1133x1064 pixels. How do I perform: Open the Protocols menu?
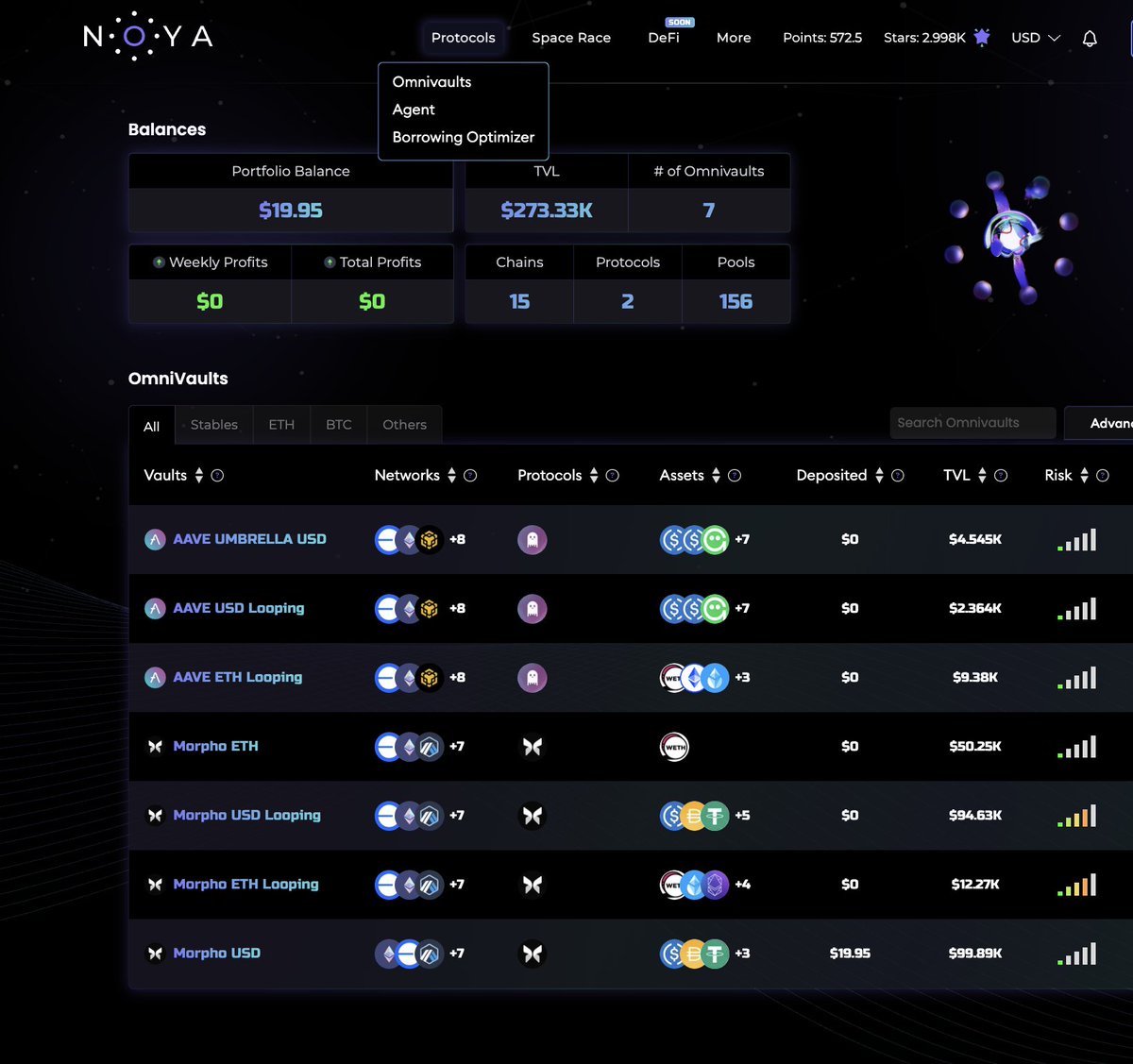point(463,38)
